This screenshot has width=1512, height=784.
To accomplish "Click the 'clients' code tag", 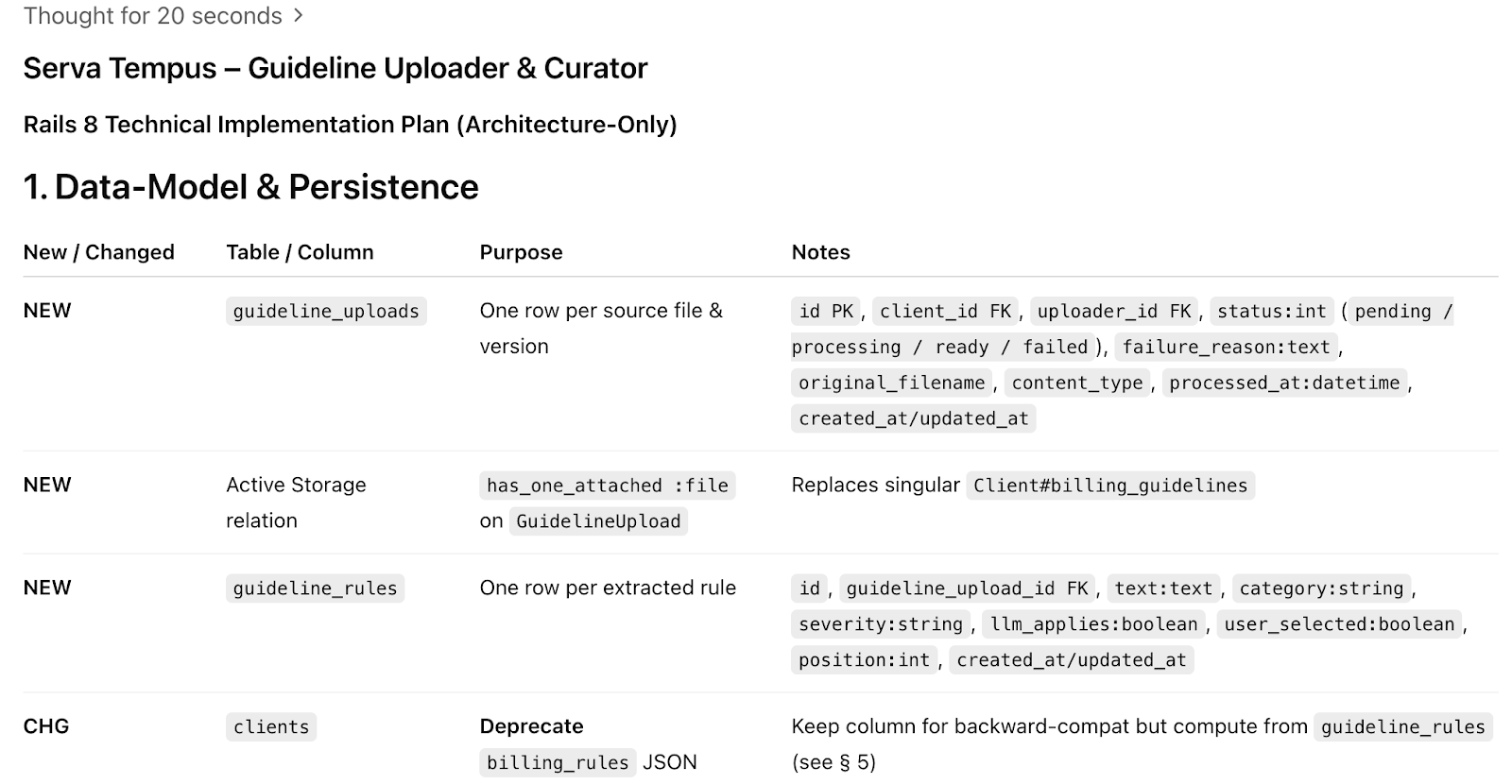I will pyautogui.click(x=271, y=726).
